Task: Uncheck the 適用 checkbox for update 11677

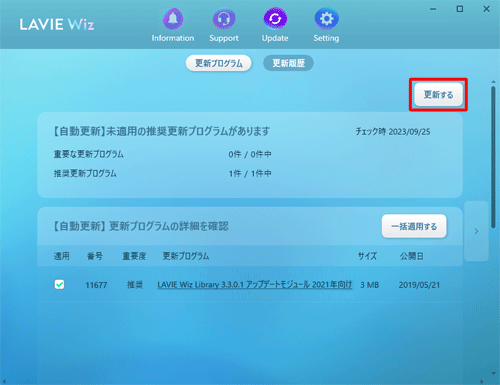Action: point(59,284)
